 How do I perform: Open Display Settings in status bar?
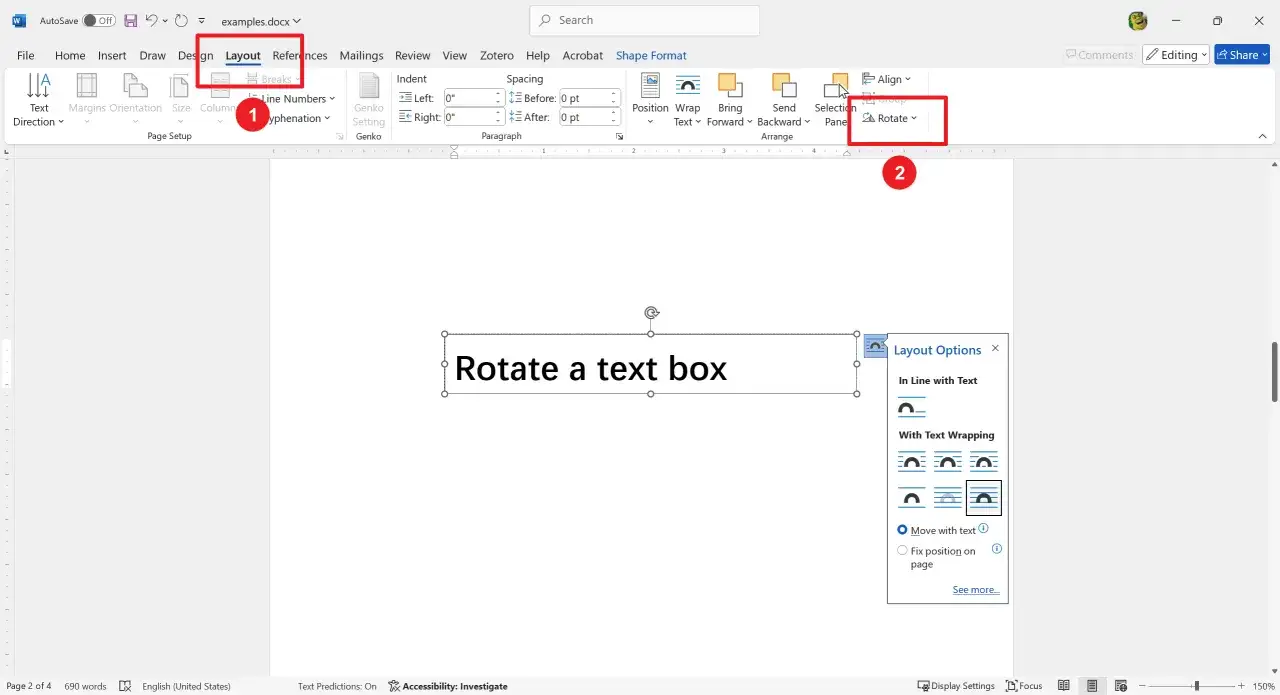tap(956, 686)
